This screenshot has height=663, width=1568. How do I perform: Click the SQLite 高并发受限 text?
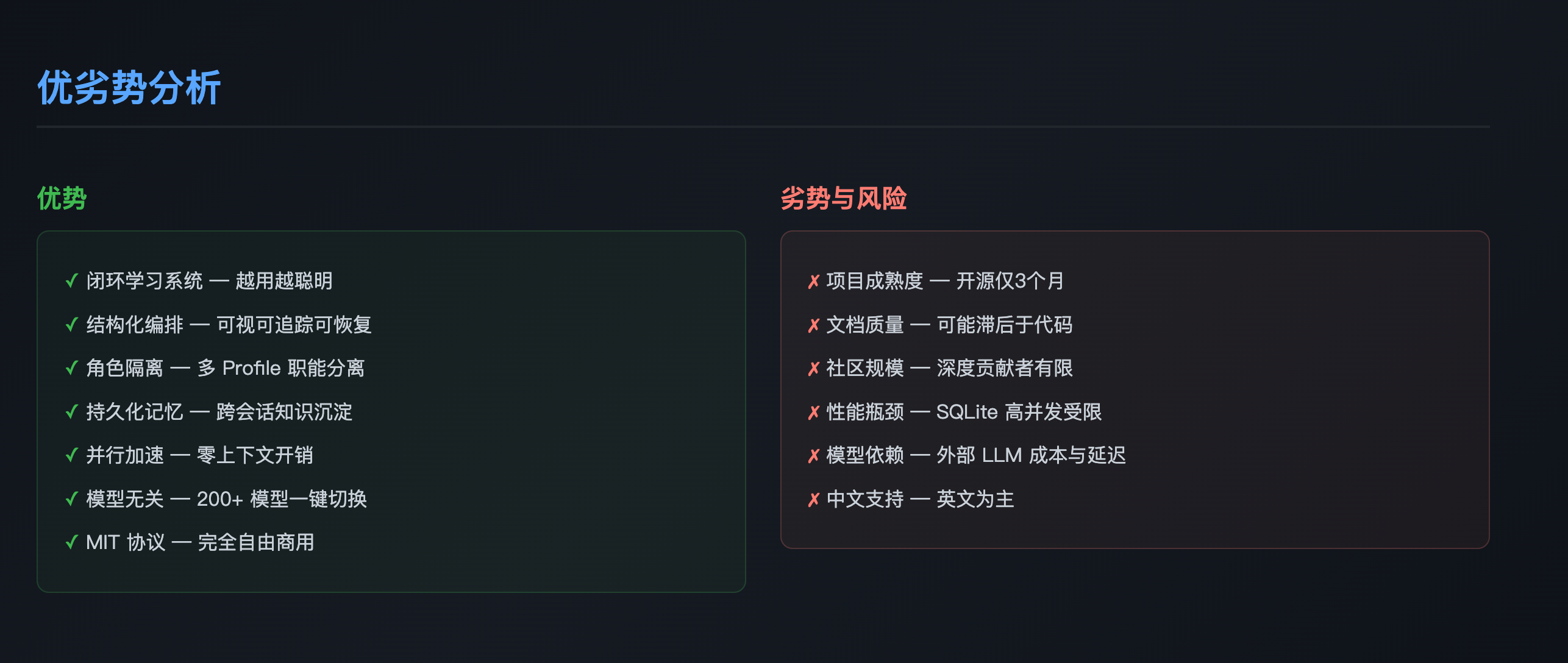[1019, 412]
